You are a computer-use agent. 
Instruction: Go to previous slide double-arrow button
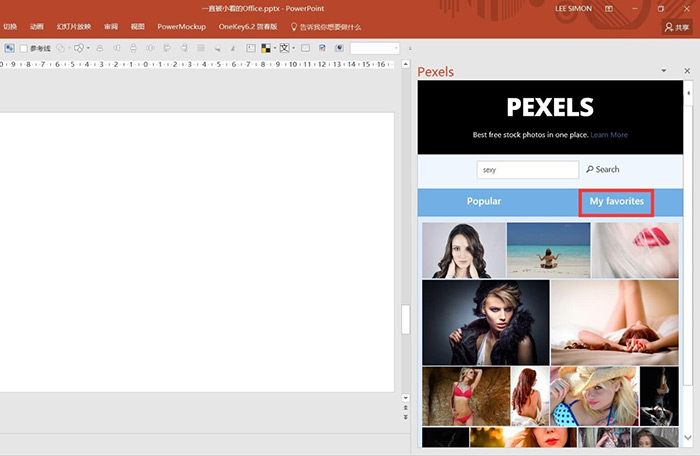pos(405,408)
